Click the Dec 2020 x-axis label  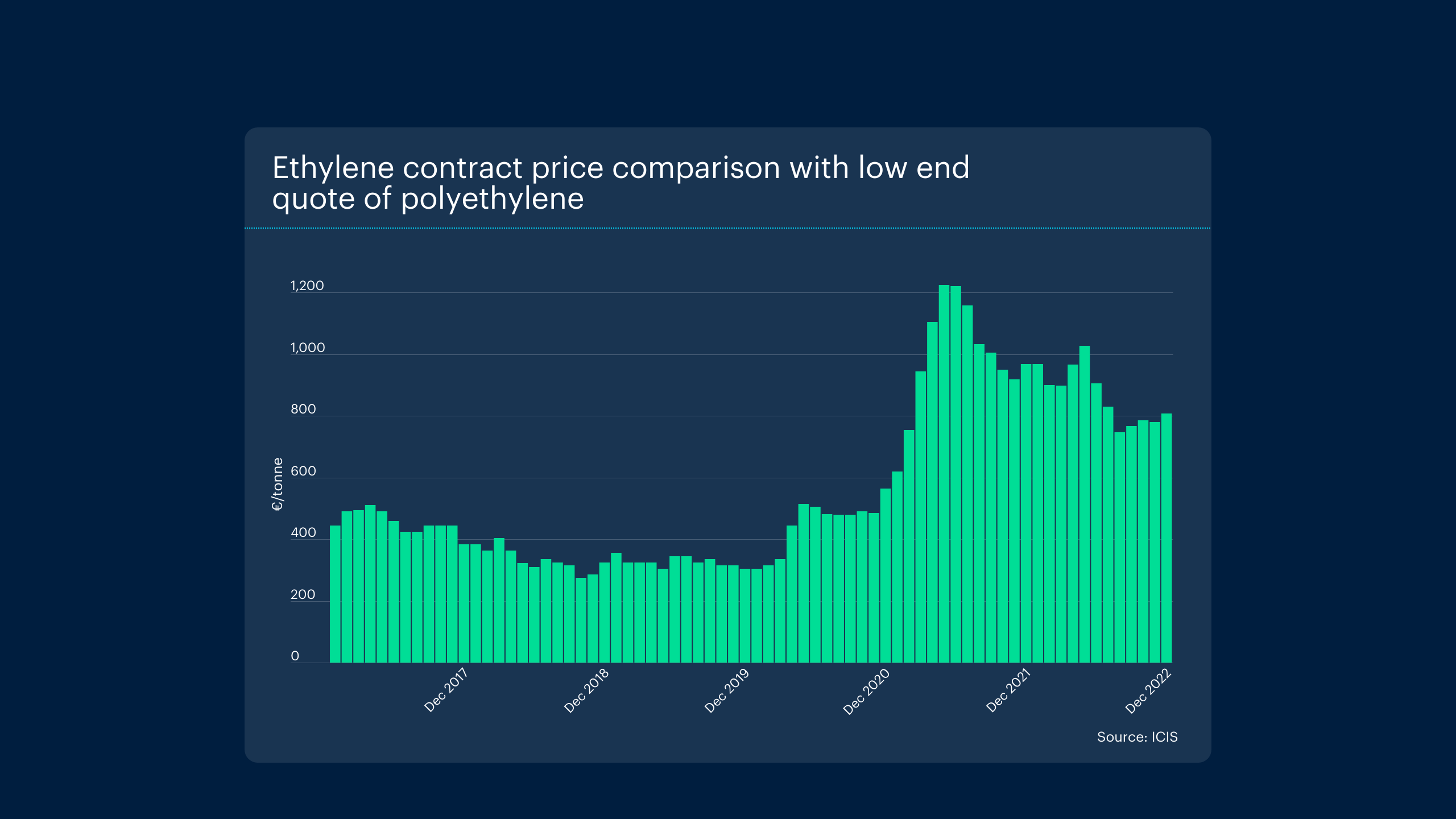coord(866,691)
